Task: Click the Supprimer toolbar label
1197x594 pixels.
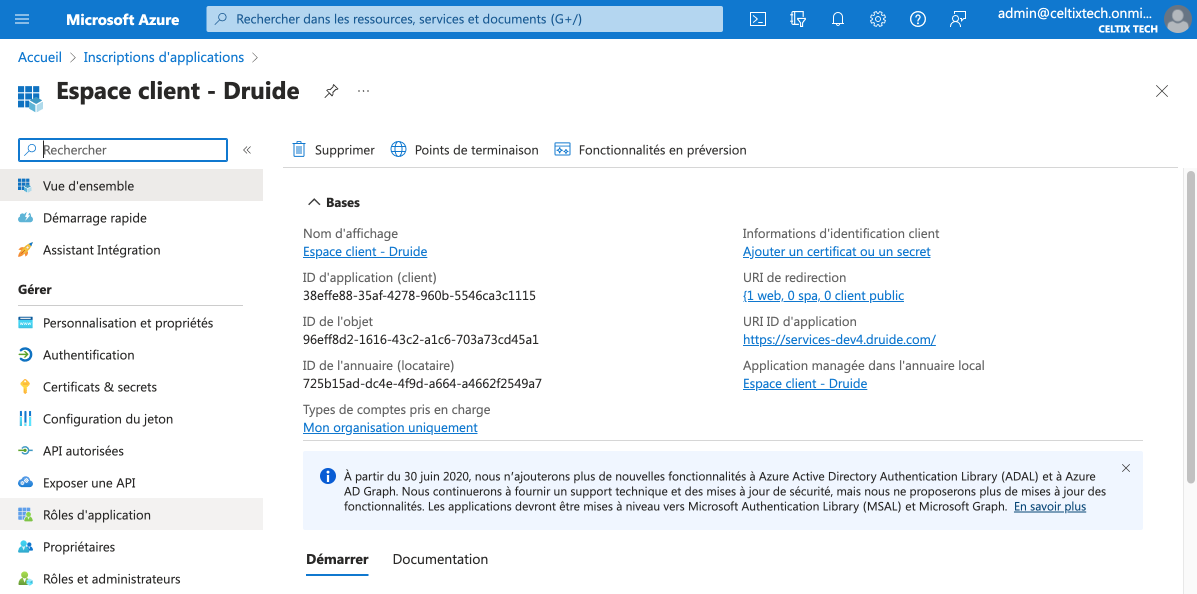Action: (x=345, y=150)
